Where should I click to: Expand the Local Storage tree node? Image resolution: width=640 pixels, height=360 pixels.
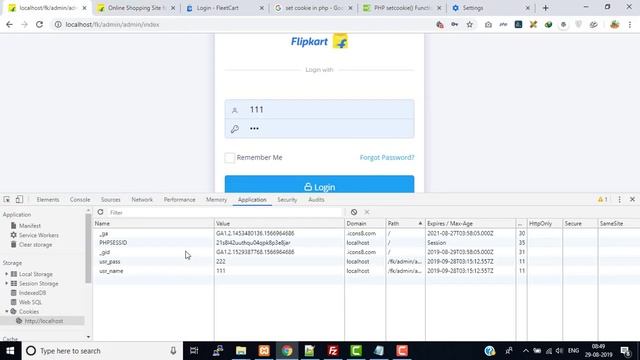click(x=6, y=274)
